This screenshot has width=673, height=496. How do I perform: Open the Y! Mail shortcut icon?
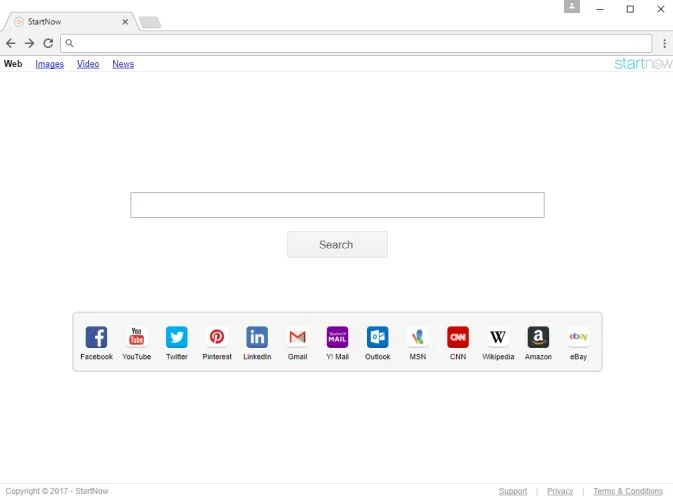[x=337, y=337]
